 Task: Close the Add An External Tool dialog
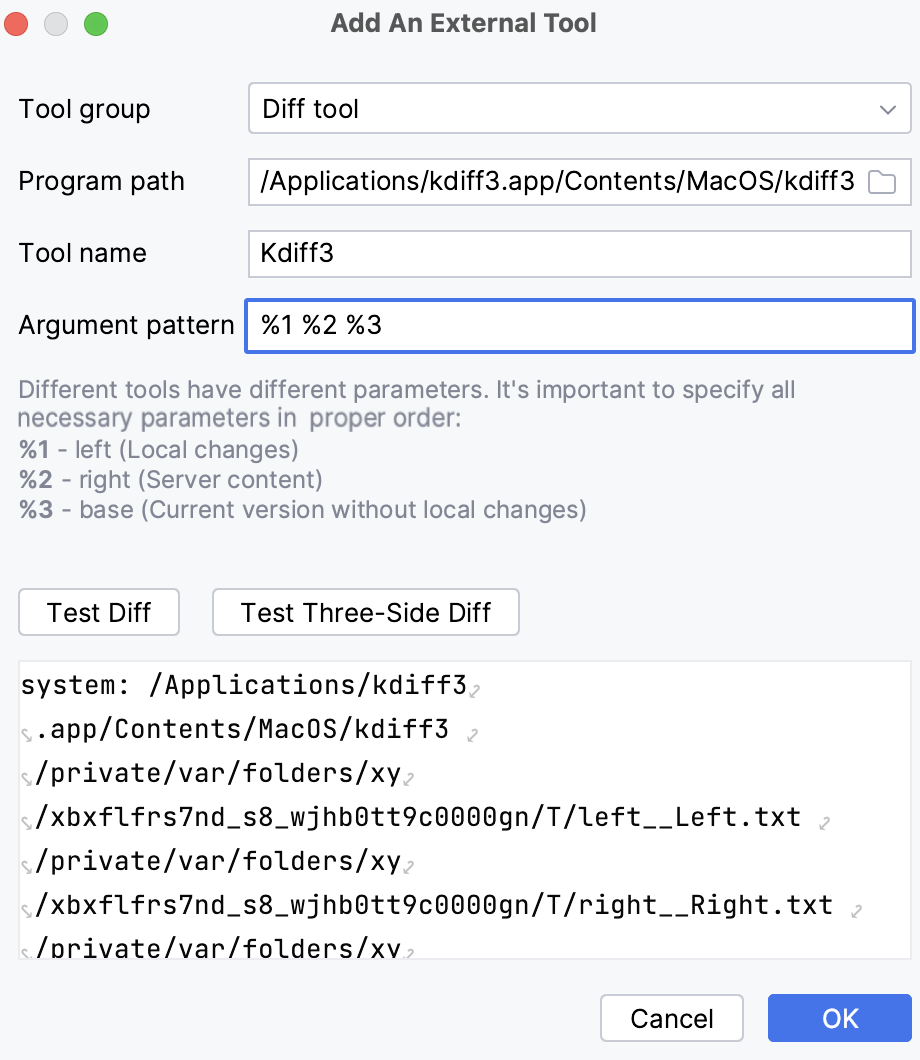(x=16, y=21)
